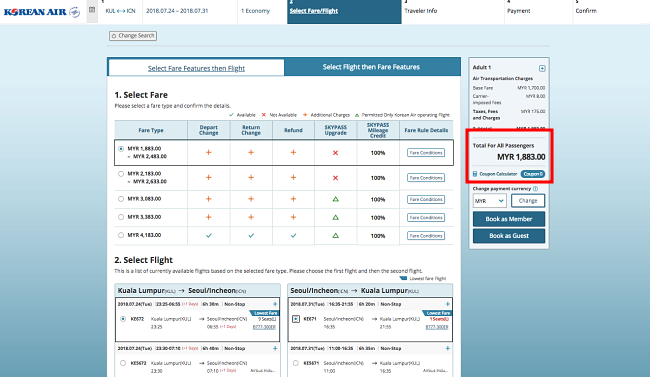Click the SKYPASS Mileage Credit column header
The image size is (650, 377).
tap(378, 130)
